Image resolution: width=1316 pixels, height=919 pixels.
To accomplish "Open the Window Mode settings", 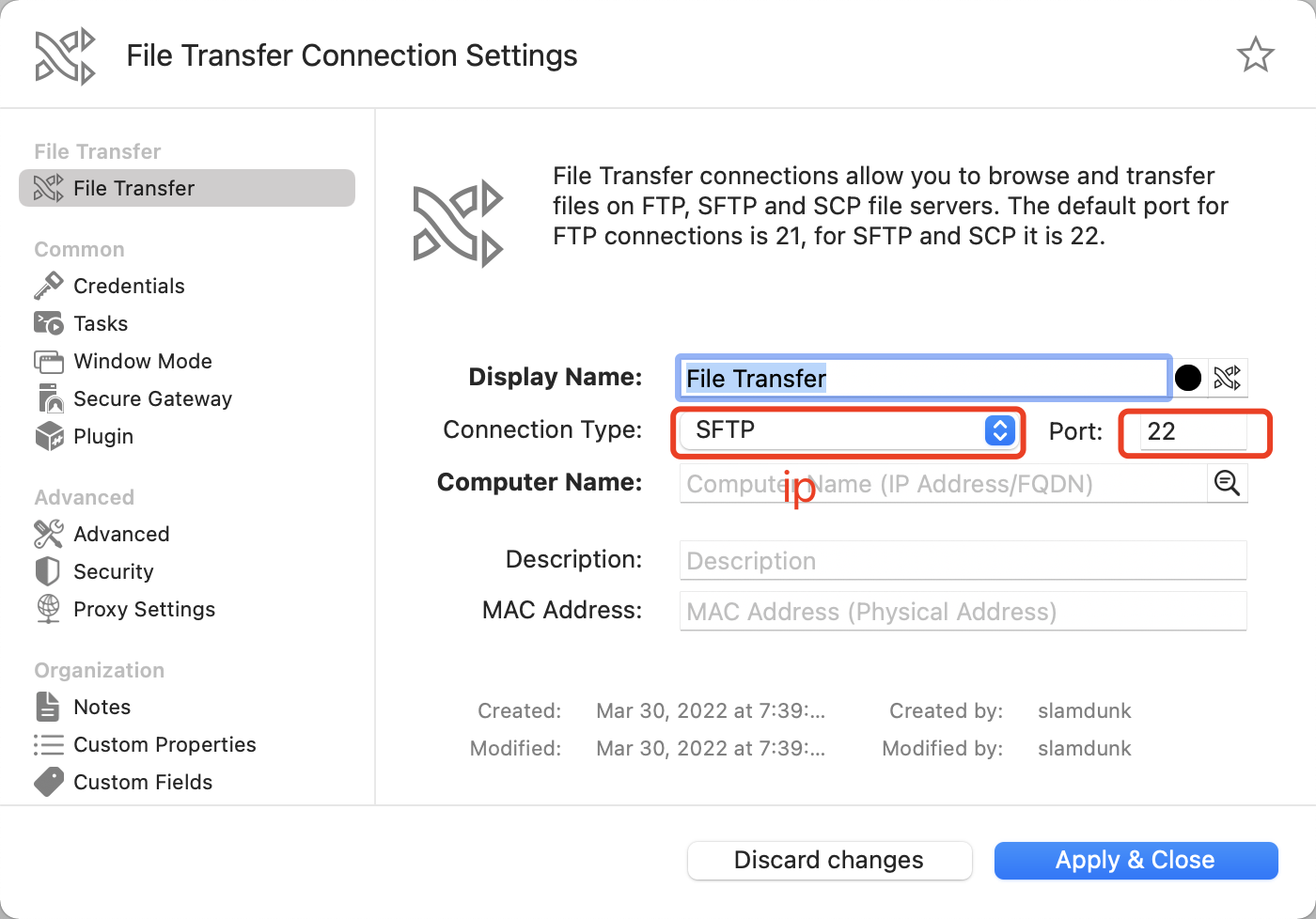I will [x=142, y=361].
